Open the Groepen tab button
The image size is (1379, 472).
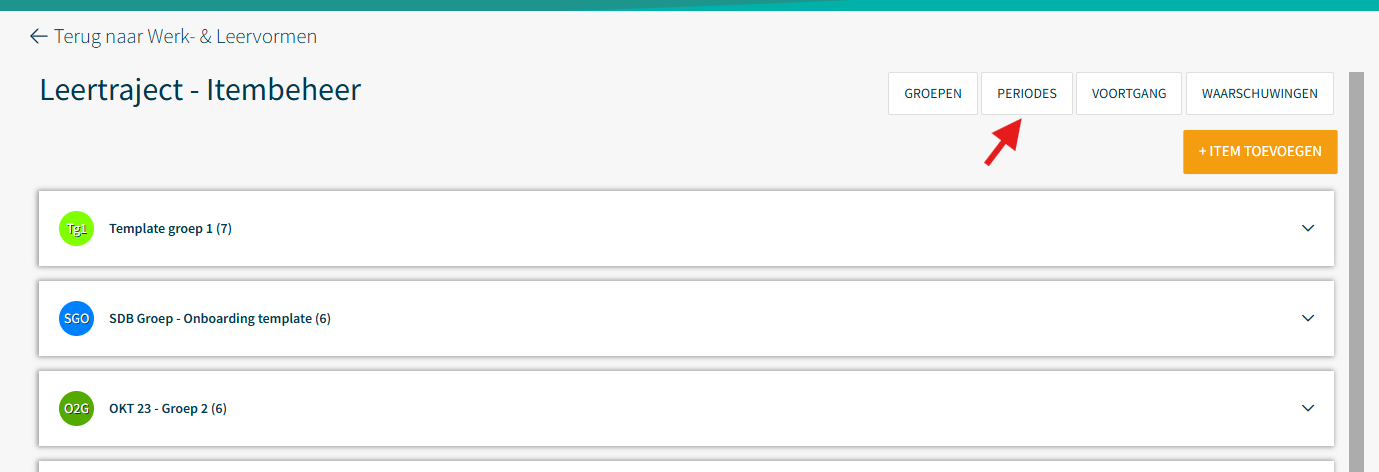(933, 94)
